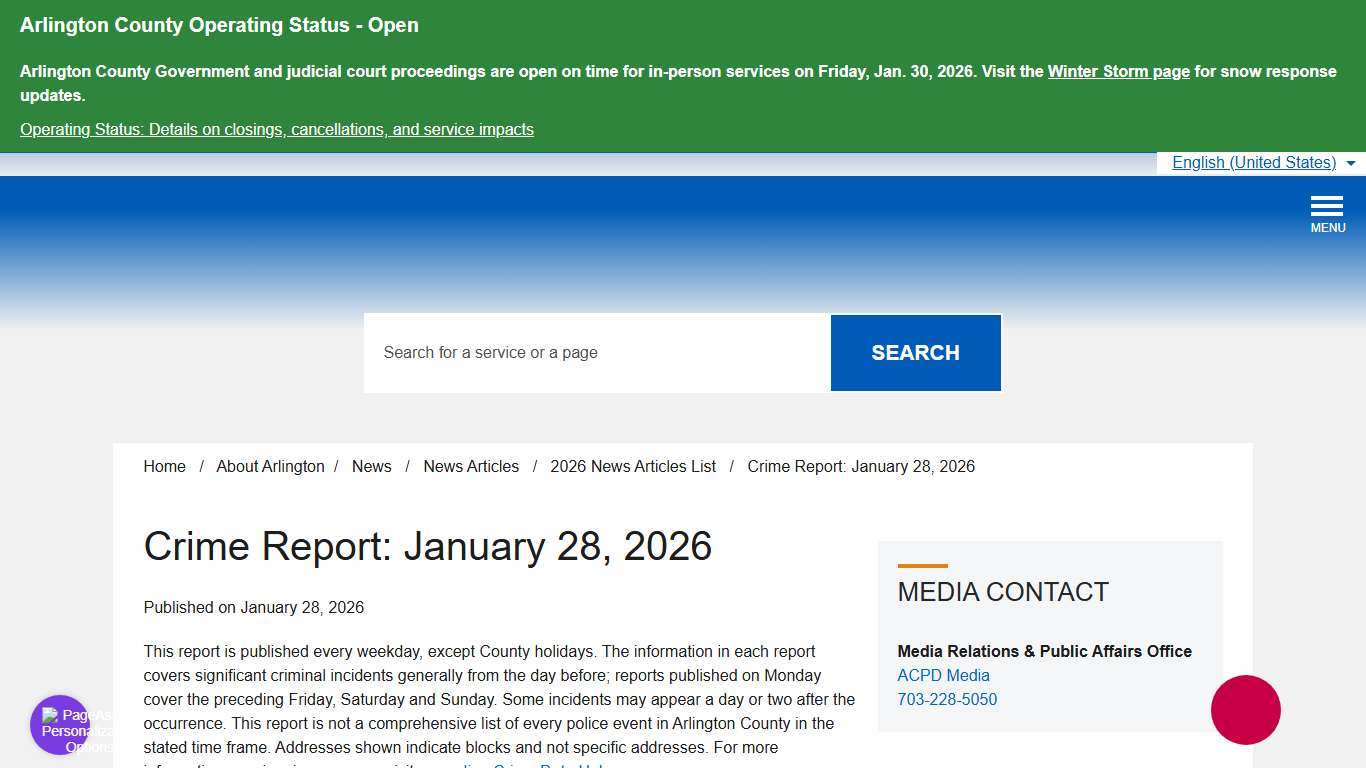The image size is (1366, 768).
Task: Click the Crime Report: January 28, 2026 headline
Action: pos(428,546)
